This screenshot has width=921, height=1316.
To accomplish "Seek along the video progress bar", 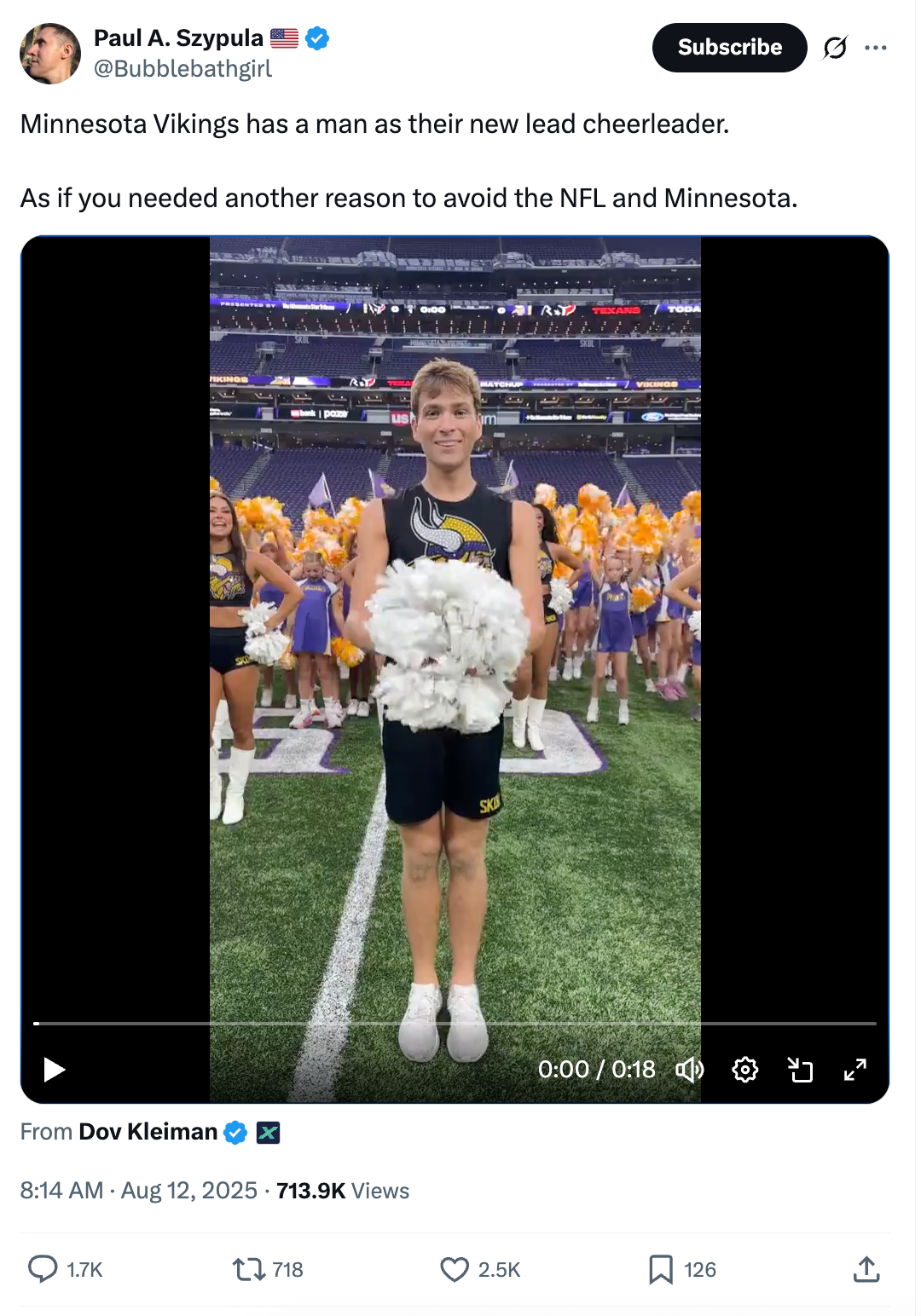I will pos(455,1023).
